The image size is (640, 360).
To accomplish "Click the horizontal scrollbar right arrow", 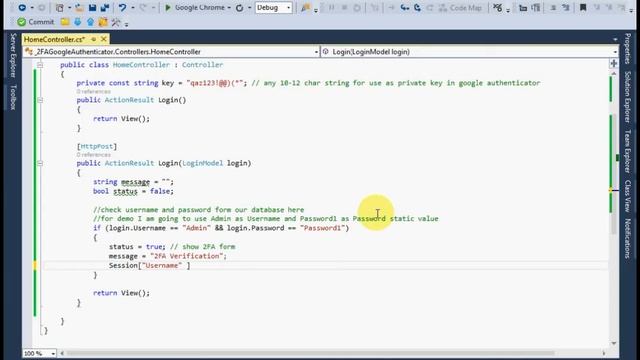I will point(604,353).
